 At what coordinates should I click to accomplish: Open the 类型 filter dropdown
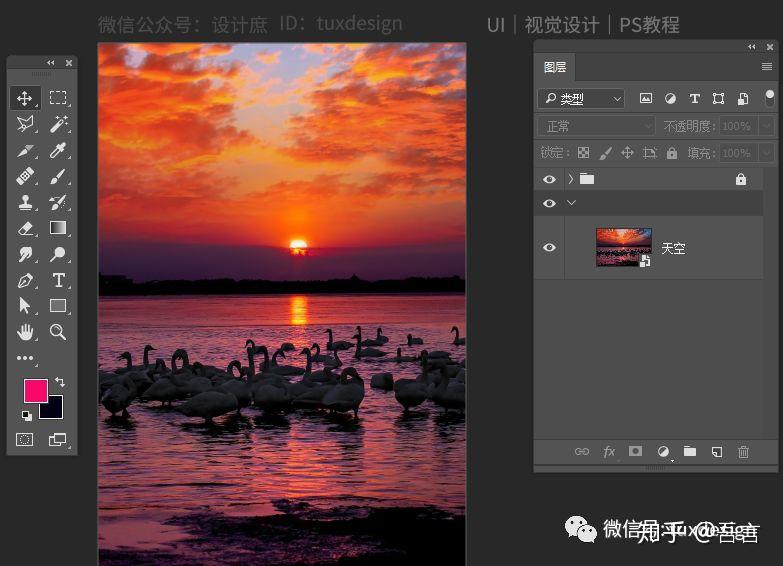(x=582, y=98)
